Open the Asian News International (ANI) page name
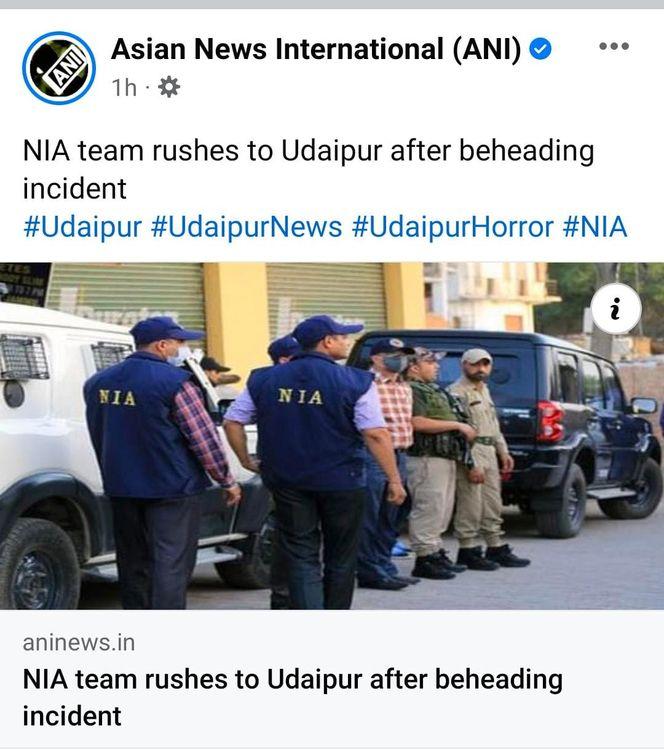Image resolution: width=664 pixels, height=750 pixels. 316,49
